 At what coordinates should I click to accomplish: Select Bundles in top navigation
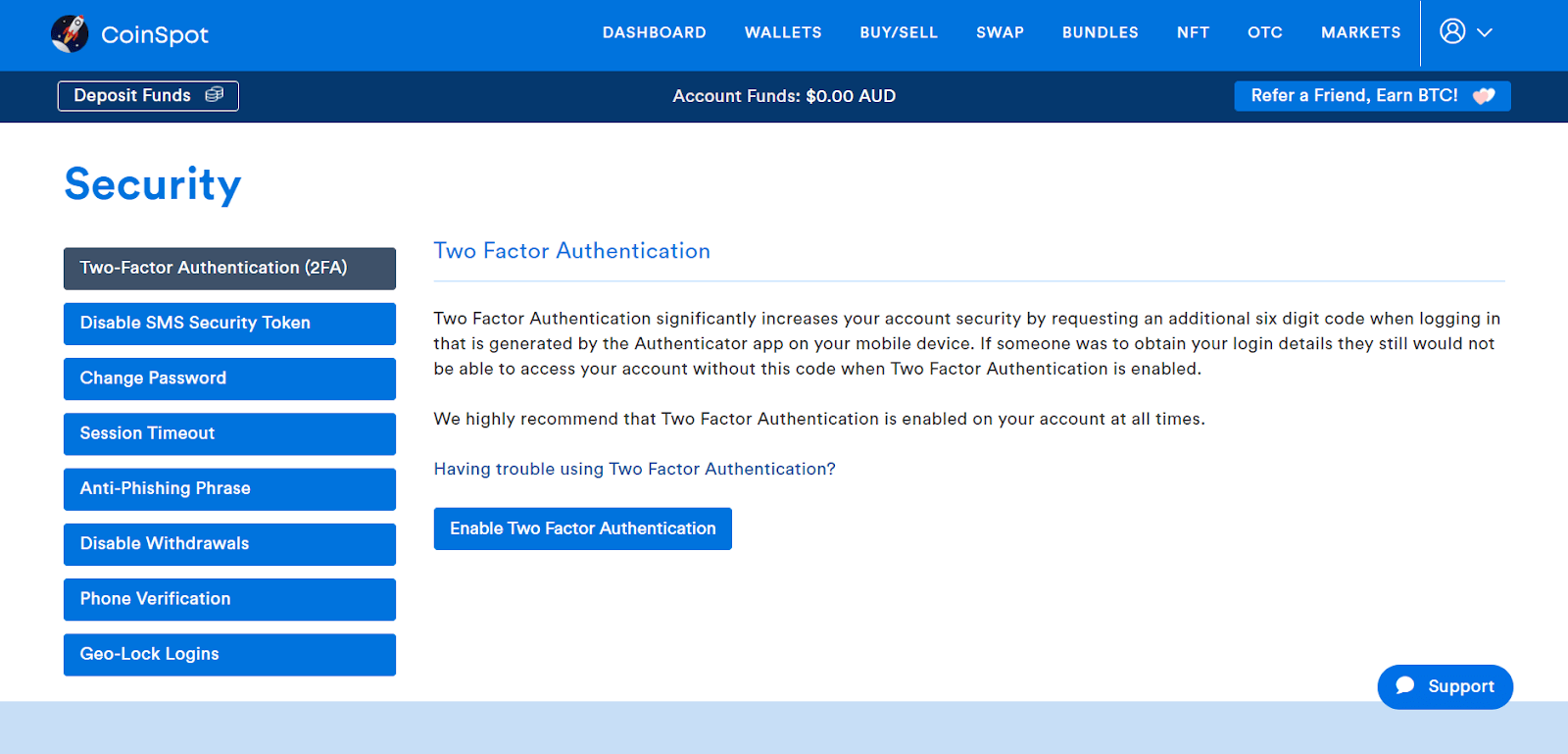1100,32
